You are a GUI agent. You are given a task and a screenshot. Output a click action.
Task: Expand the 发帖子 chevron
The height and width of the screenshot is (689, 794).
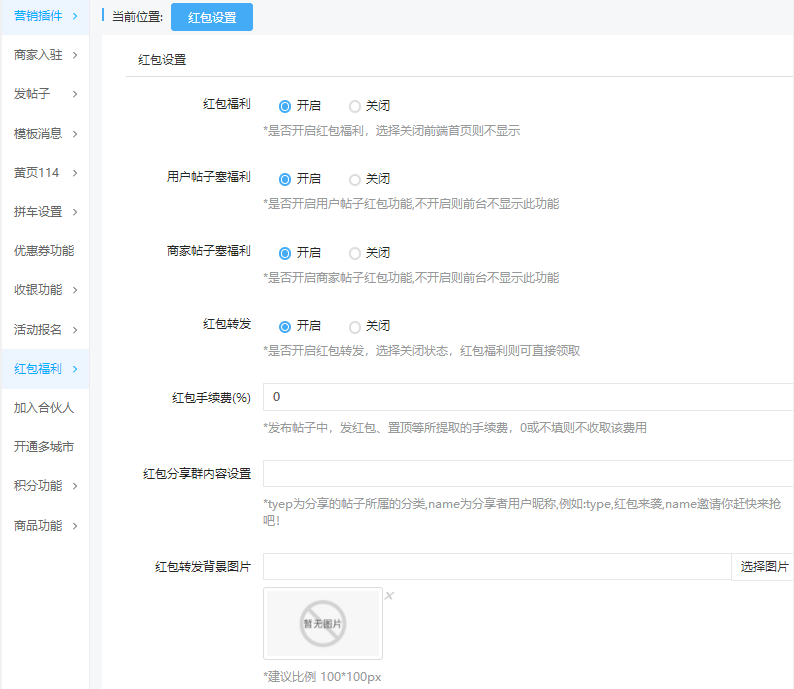pyautogui.click(x=75, y=94)
